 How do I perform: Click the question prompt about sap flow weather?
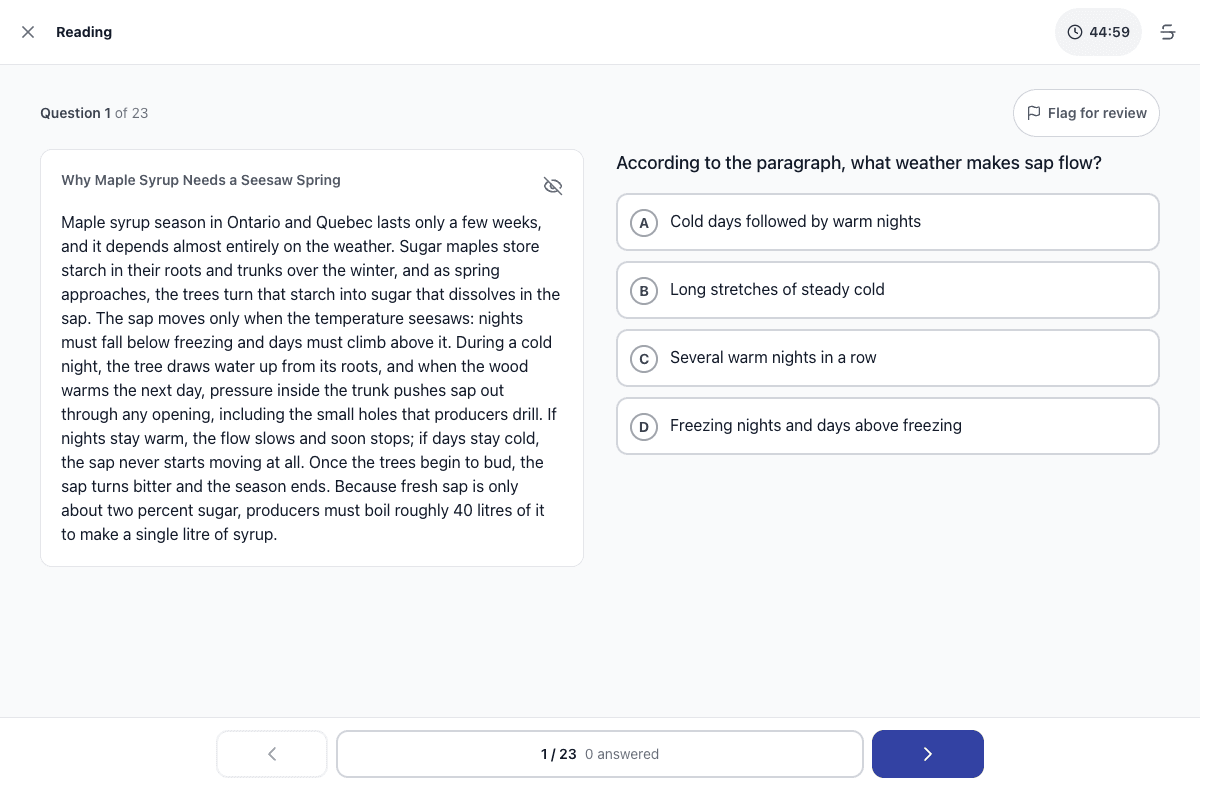tap(859, 163)
